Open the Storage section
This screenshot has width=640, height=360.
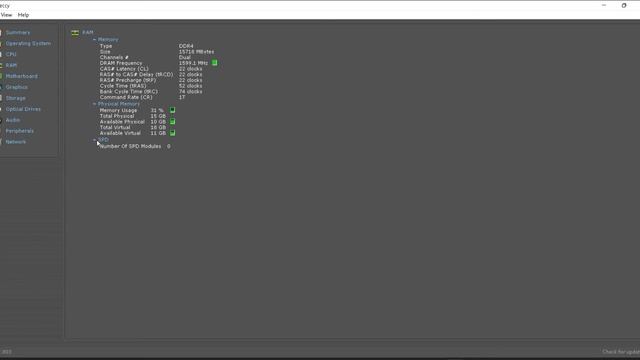(x=16, y=98)
